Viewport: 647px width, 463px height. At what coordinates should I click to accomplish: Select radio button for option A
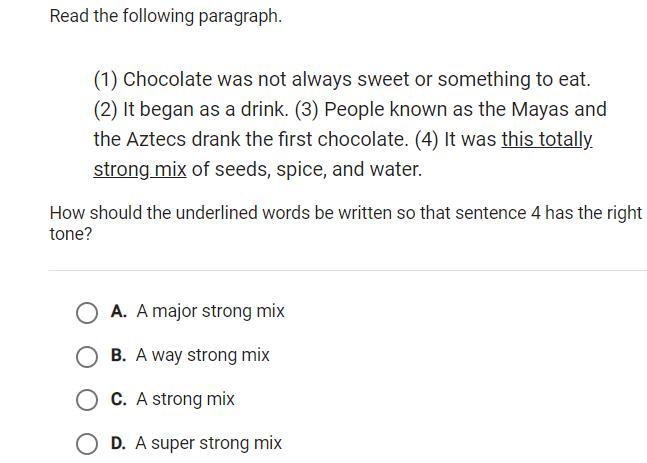pyautogui.click(x=87, y=313)
